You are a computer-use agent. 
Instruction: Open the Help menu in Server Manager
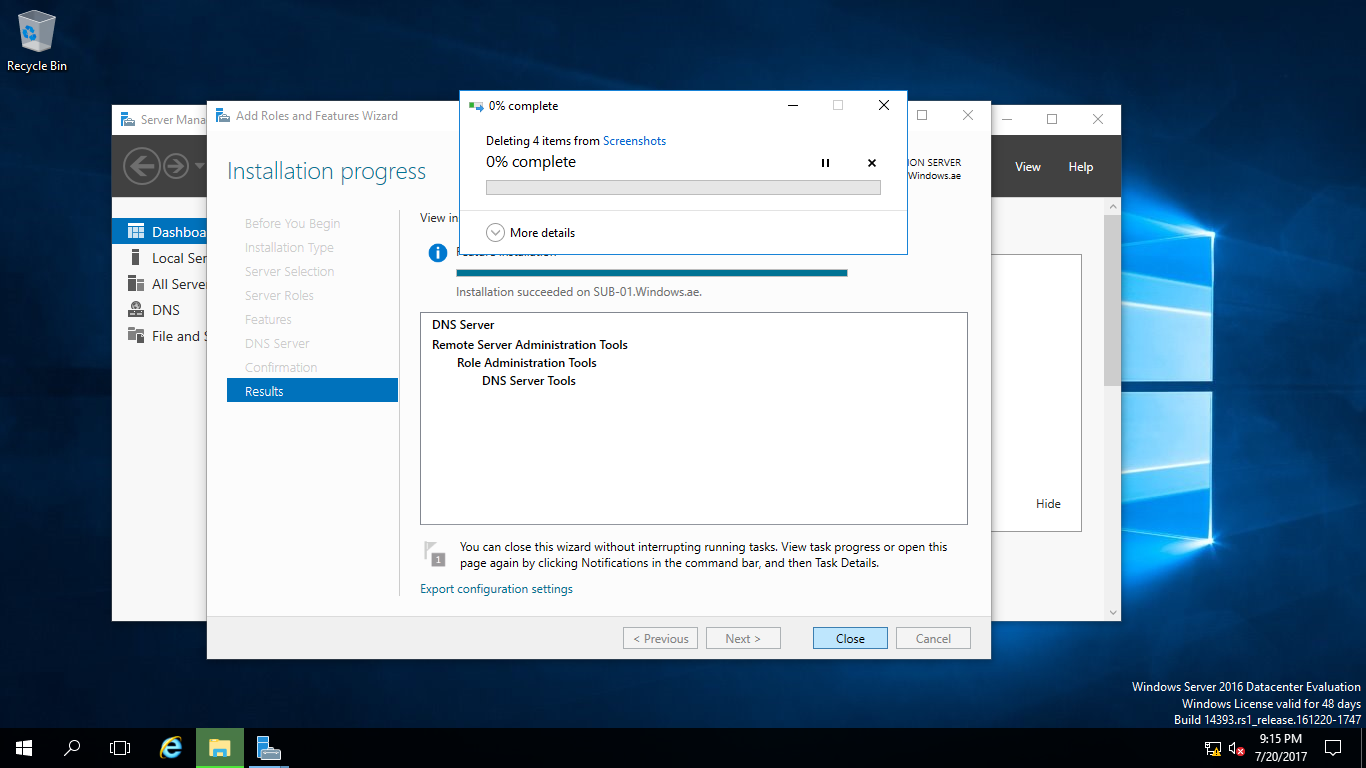click(1081, 167)
